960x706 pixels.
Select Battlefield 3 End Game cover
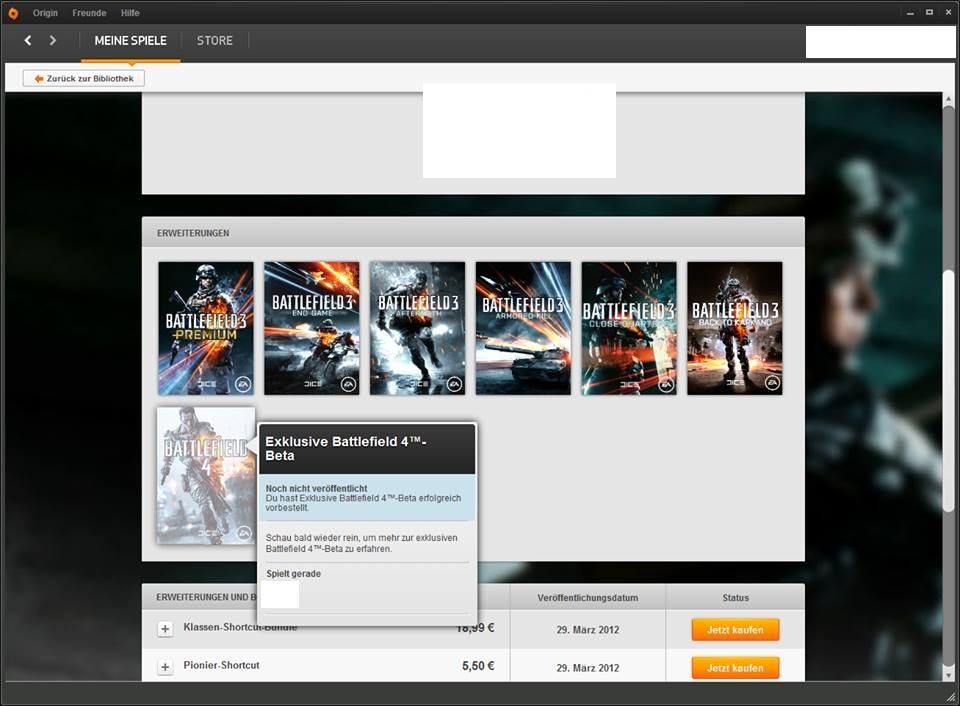pos(312,328)
